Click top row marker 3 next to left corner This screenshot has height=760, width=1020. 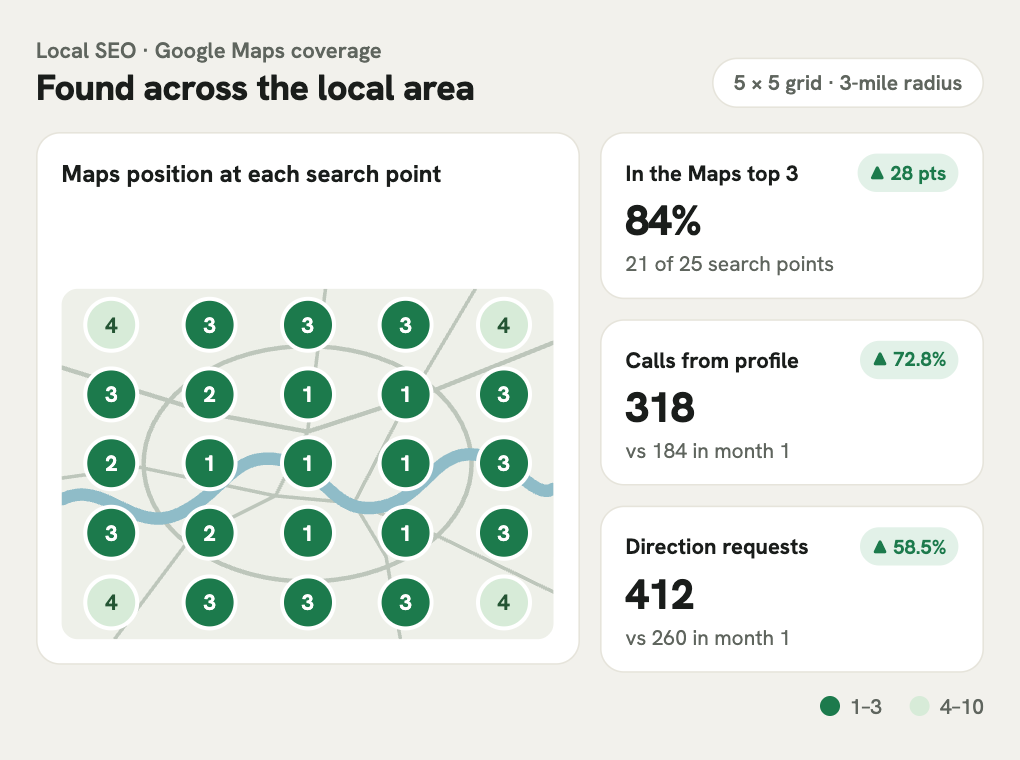209,325
